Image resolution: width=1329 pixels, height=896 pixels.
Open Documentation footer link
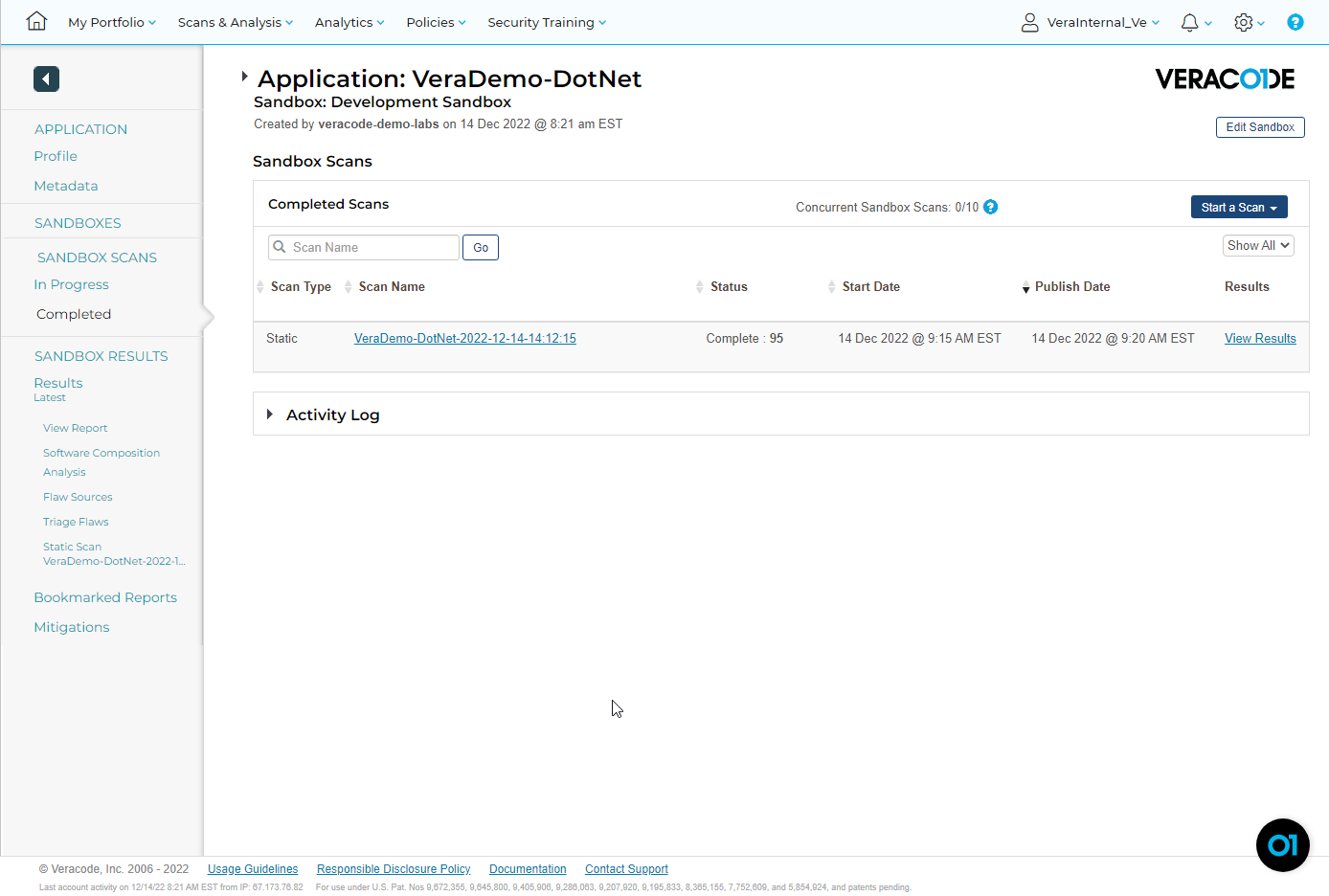pos(528,869)
